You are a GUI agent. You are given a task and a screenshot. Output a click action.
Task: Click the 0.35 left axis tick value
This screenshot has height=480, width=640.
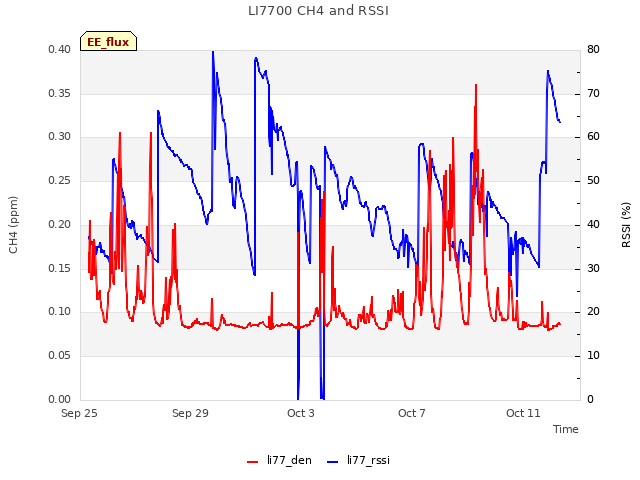coord(60,93)
